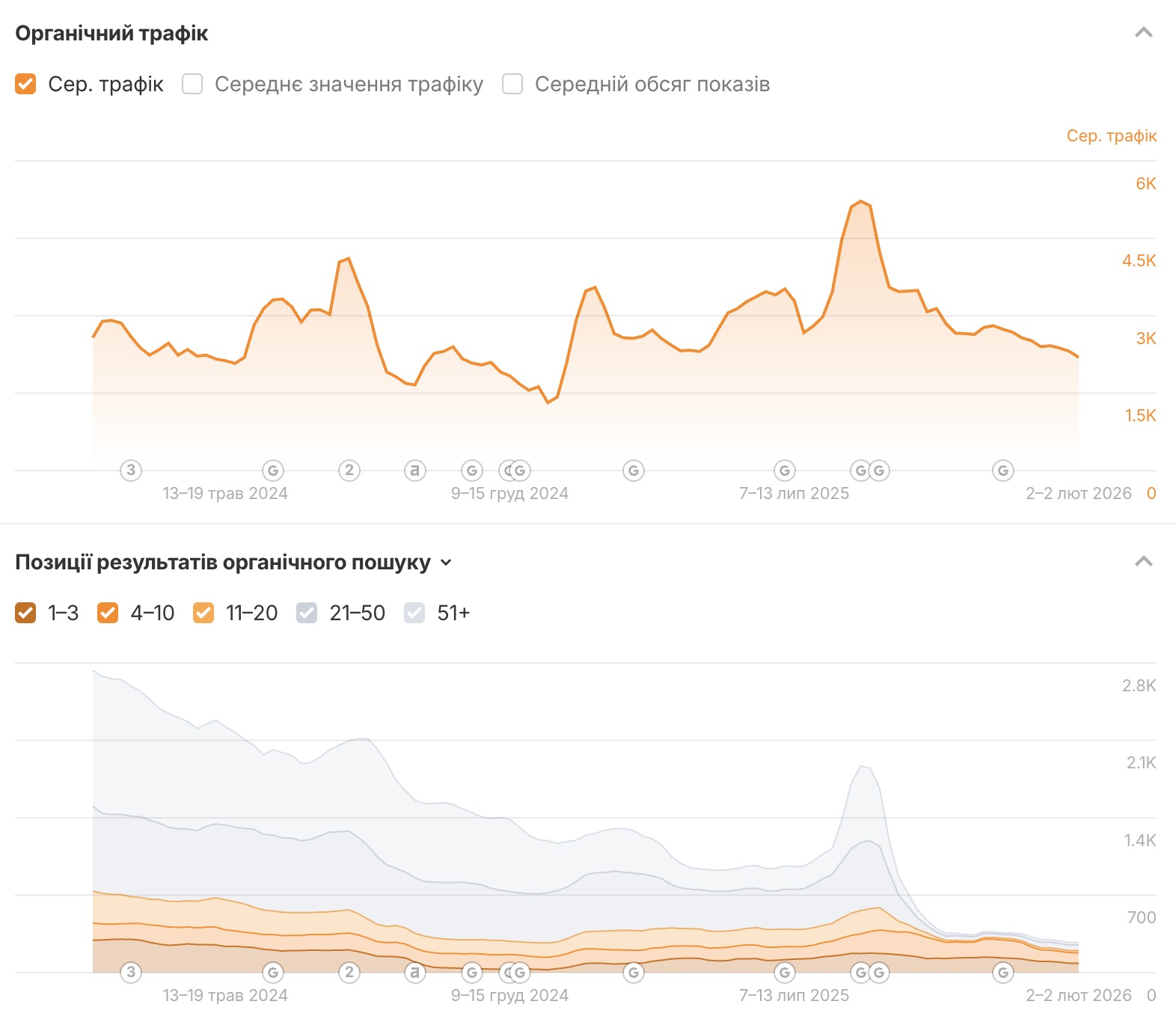Click the highest peak of the traffic line
This screenshot has width=1176, height=1025.
(861, 201)
